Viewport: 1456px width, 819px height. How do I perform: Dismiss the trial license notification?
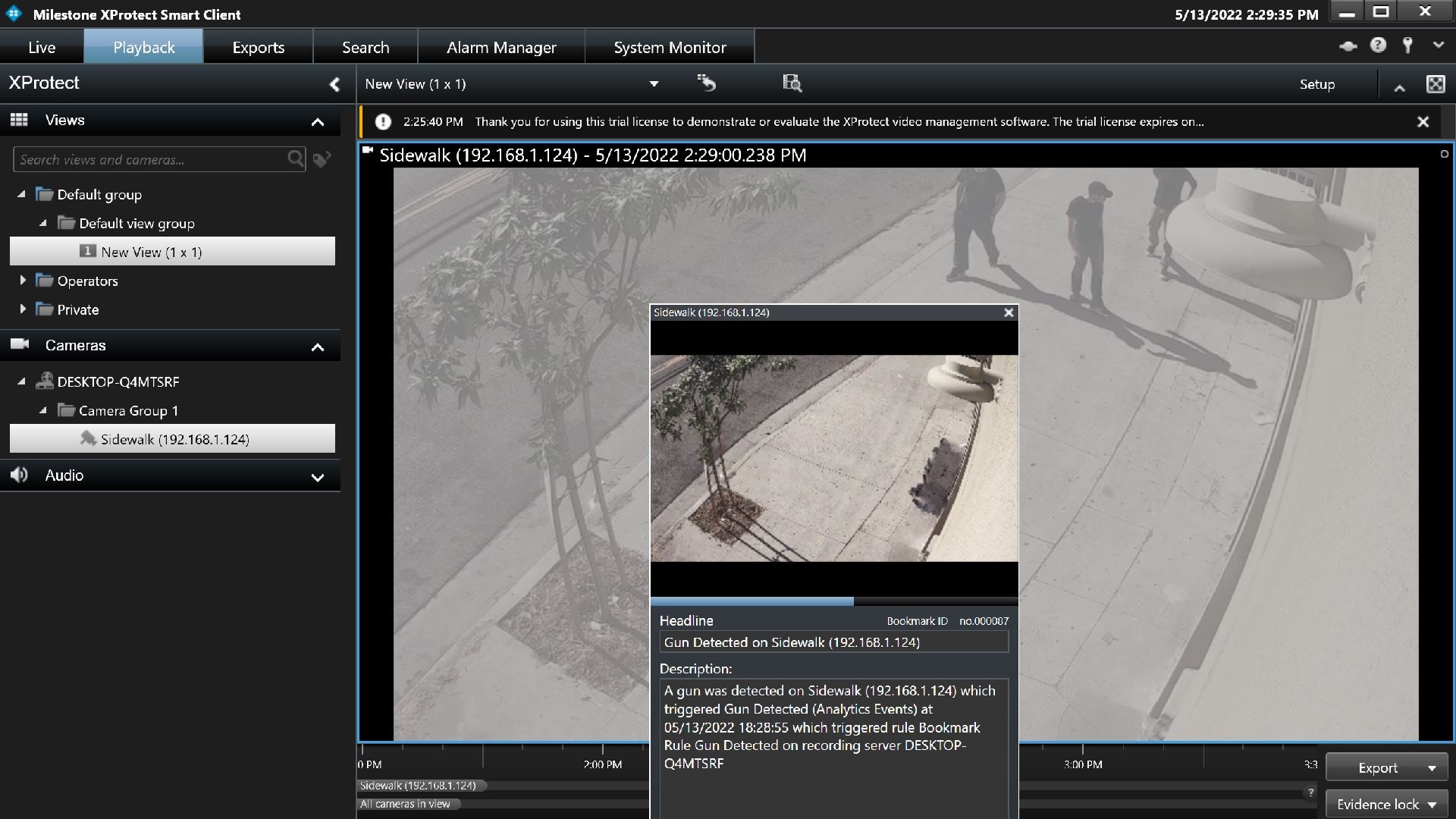pos(1423,121)
